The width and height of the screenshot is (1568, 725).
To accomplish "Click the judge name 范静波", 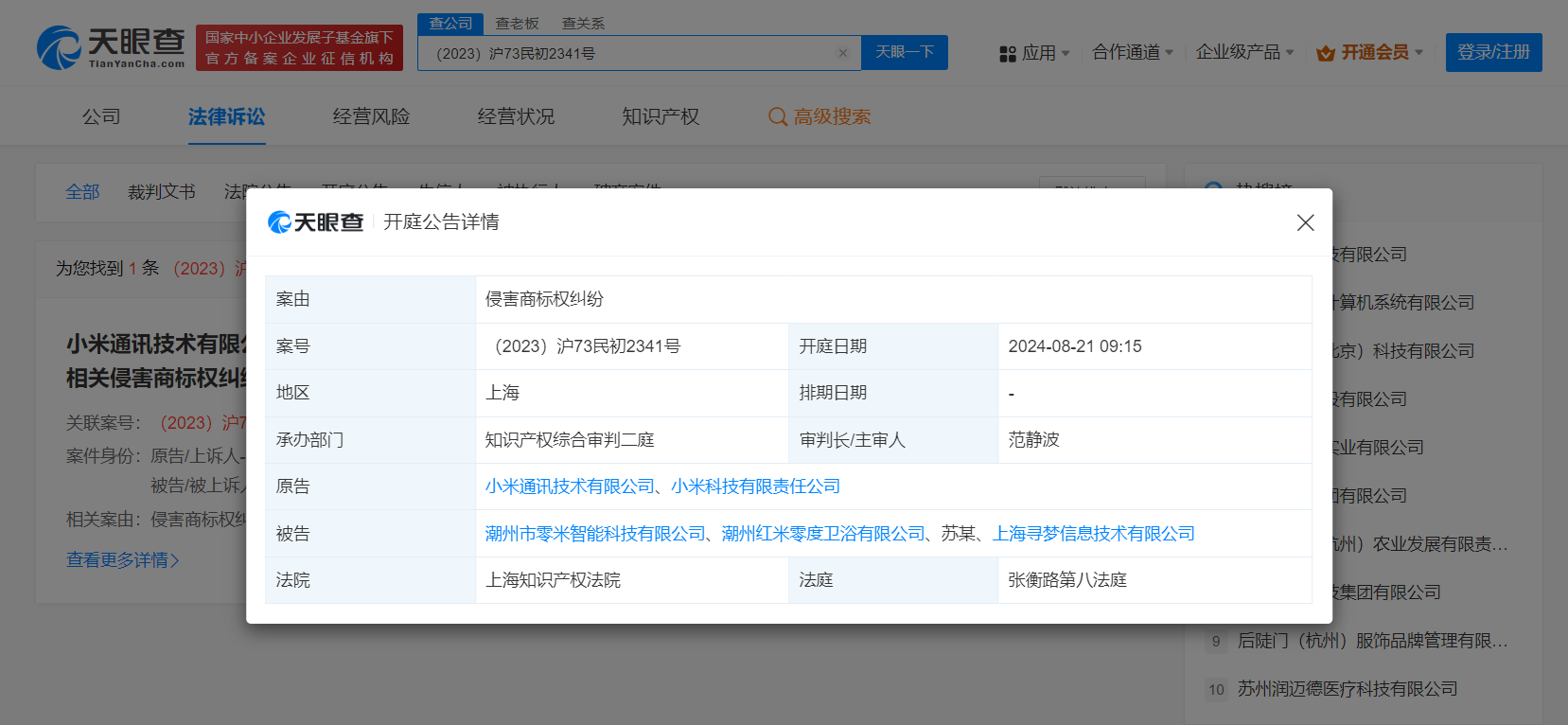I will tap(1033, 440).
